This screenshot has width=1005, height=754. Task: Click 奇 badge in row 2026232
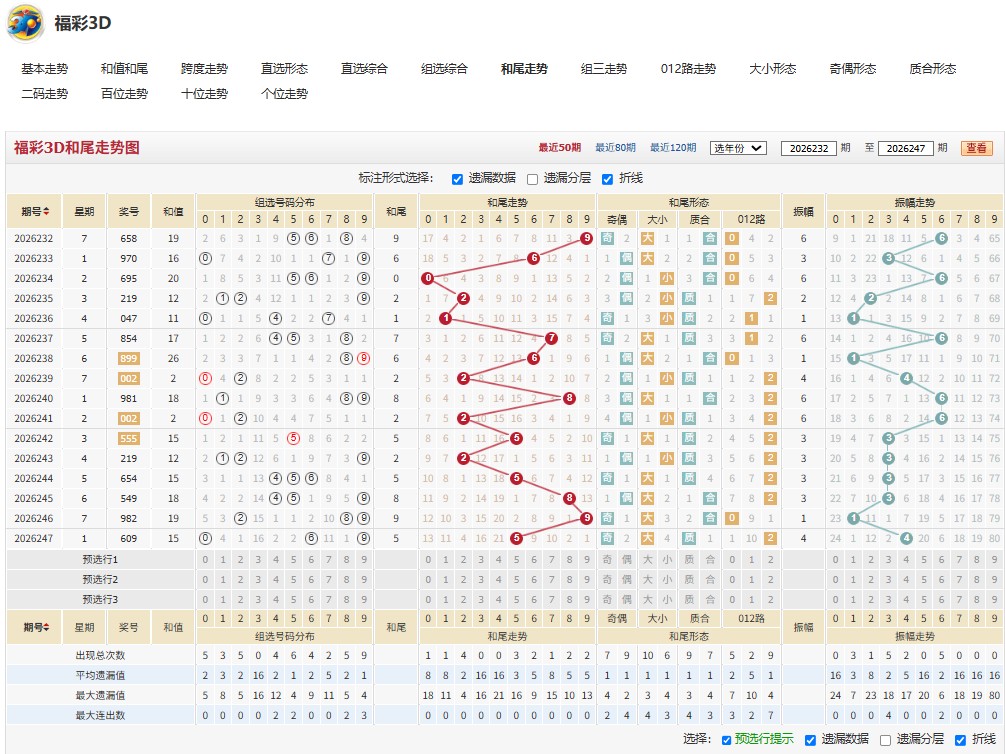tap(607, 239)
